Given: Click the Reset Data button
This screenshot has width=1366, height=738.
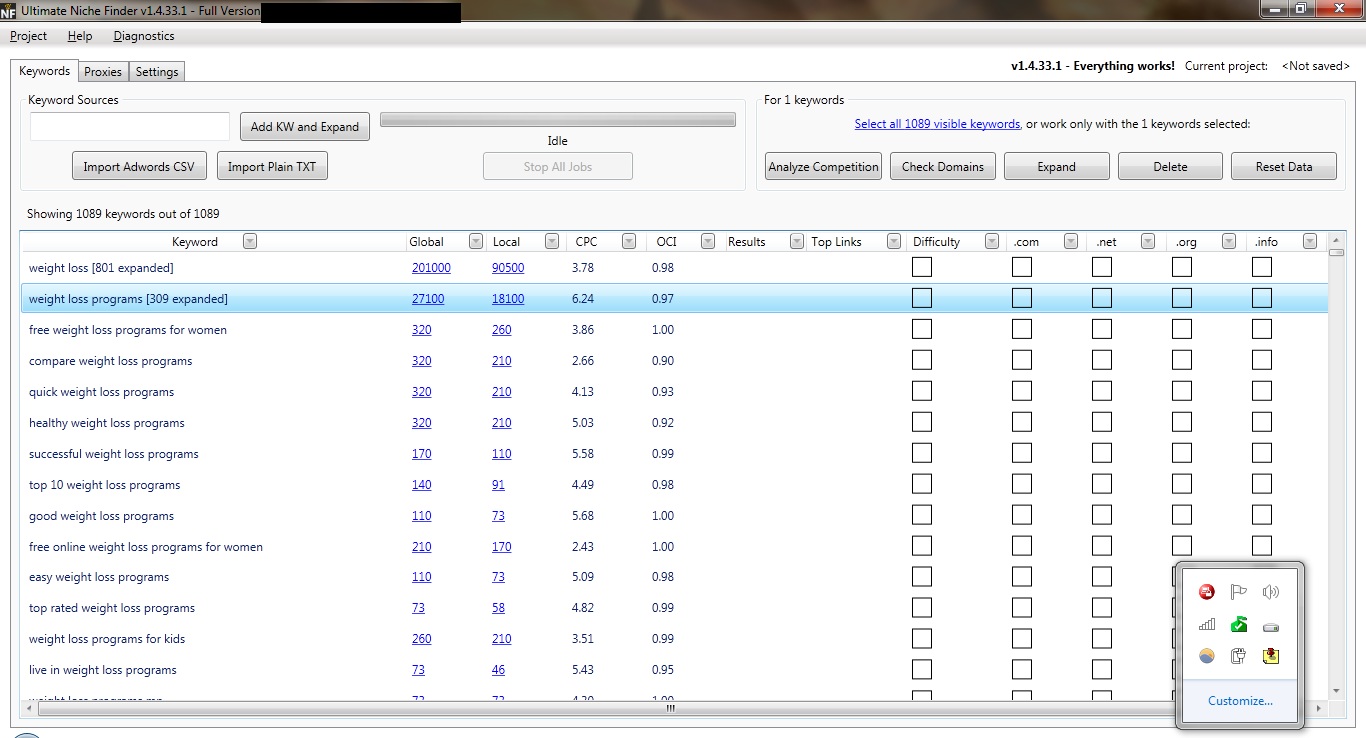Looking at the screenshot, I should [1284, 167].
